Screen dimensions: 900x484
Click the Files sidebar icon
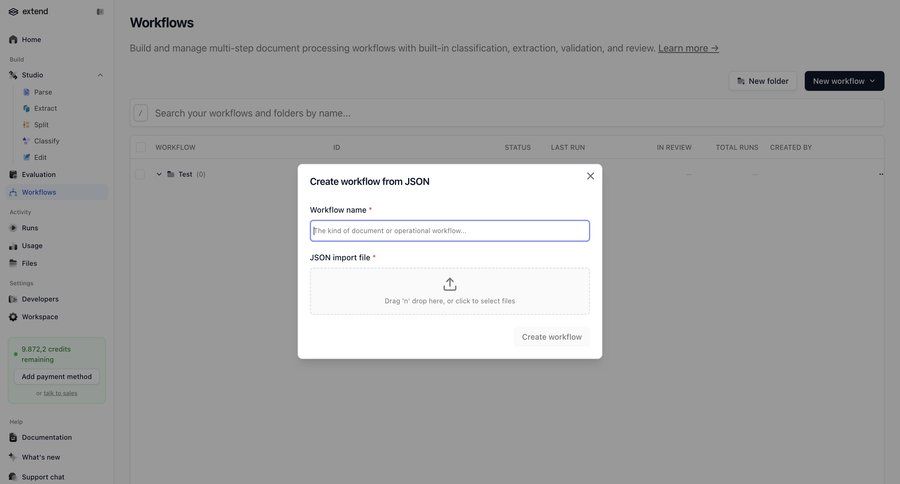(x=13, y=264)
